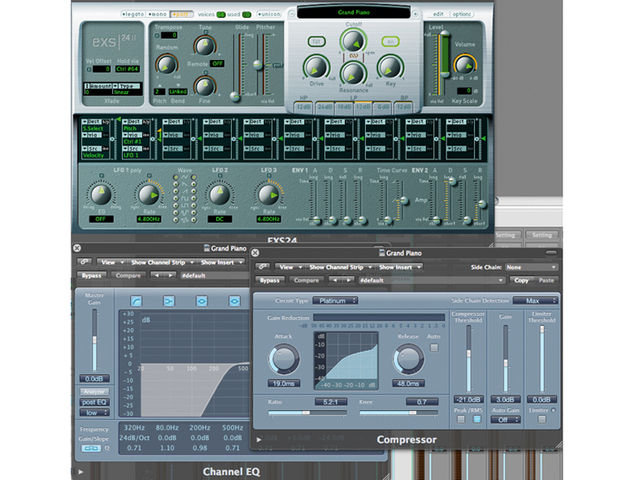Viewport: 640px width, 480px height.
Task: Select the Channel EQ low shelf band icon
Action: pyautogui.click(x=169, y=301)
